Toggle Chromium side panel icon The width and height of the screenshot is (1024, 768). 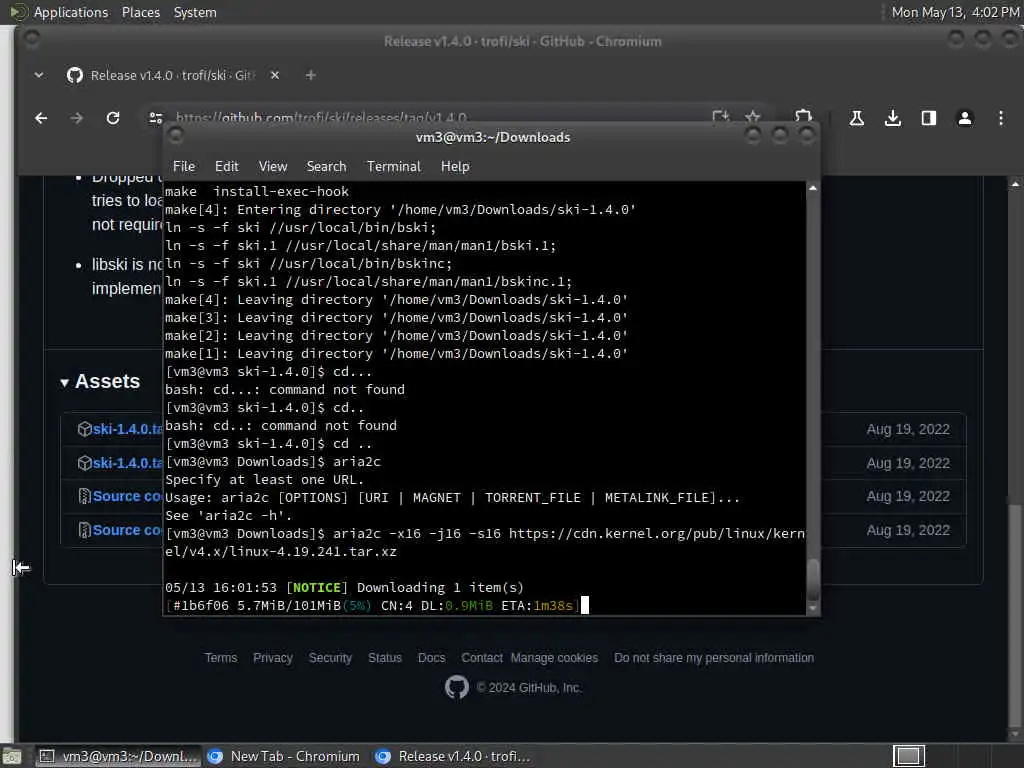(929, 118)
